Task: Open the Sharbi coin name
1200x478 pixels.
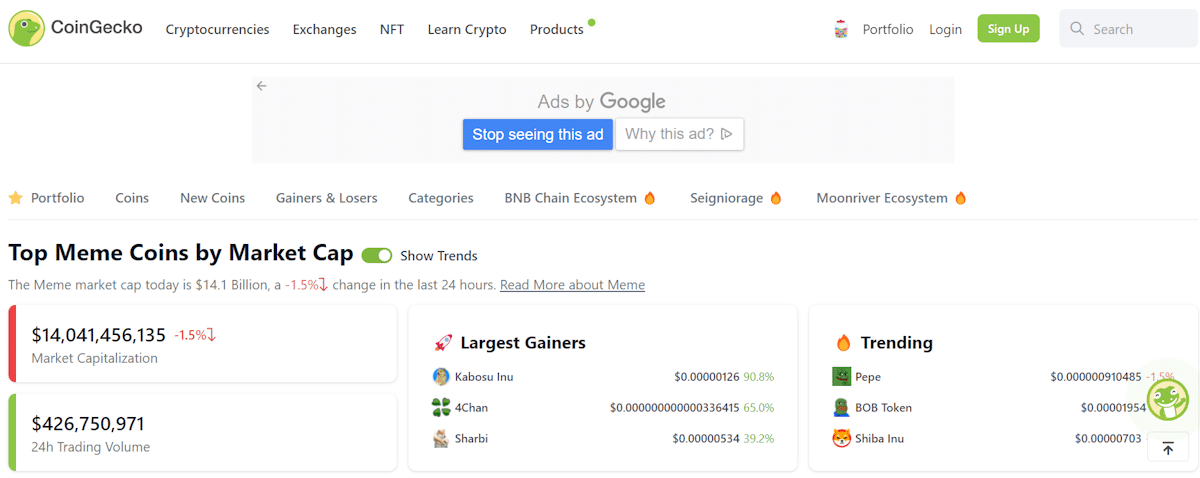Action: [471, 438]
